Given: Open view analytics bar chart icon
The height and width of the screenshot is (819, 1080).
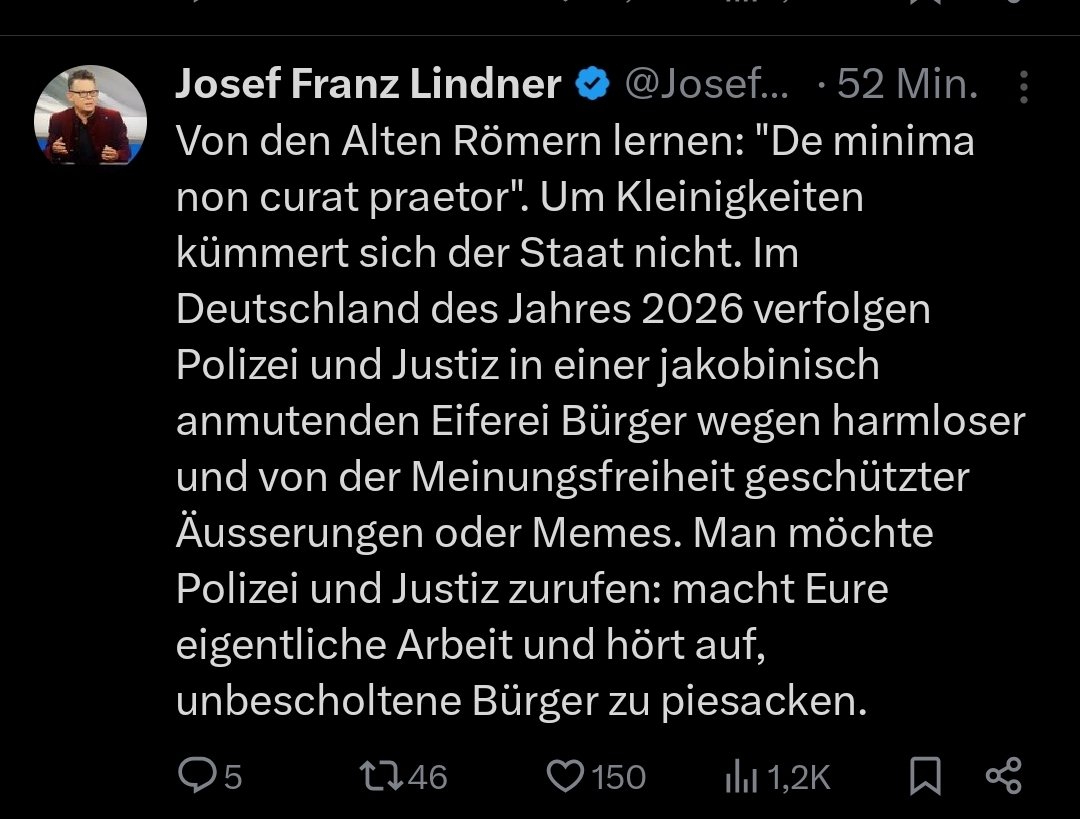Looking at the screenshot, I should click(x=742, y=777).
